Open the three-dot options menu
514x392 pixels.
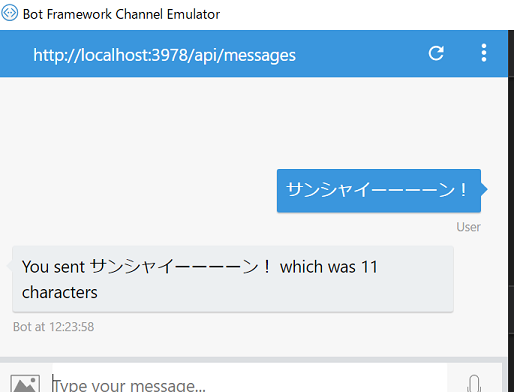click(x=484, y=53)
